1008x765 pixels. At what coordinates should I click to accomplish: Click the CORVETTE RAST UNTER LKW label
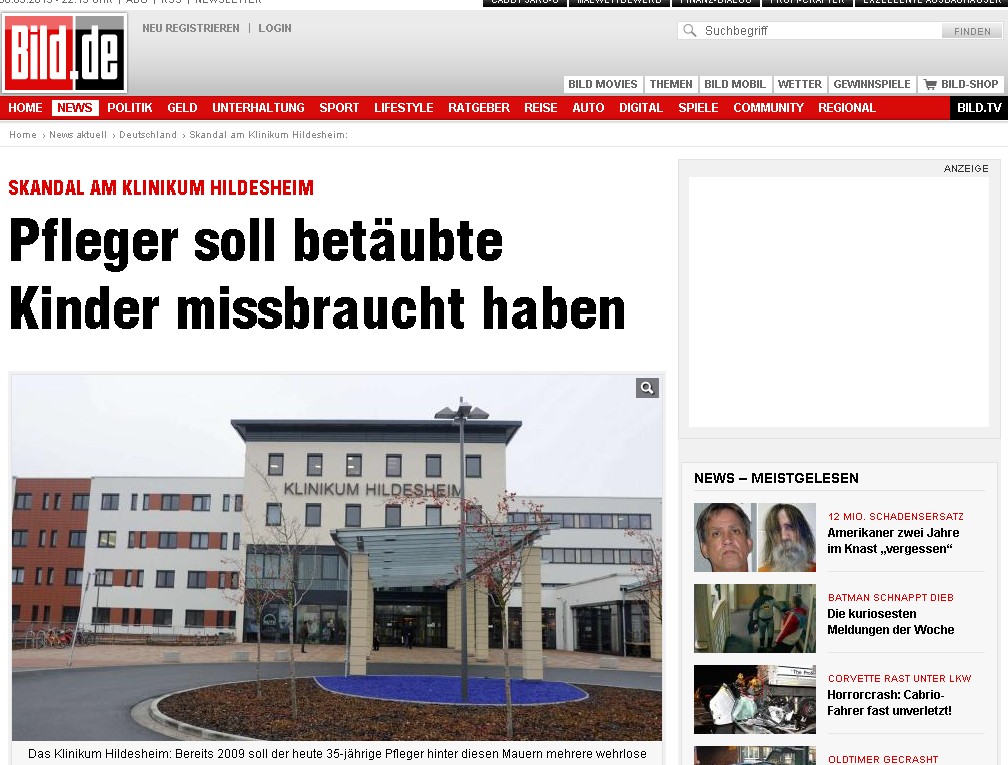(899, 679)
